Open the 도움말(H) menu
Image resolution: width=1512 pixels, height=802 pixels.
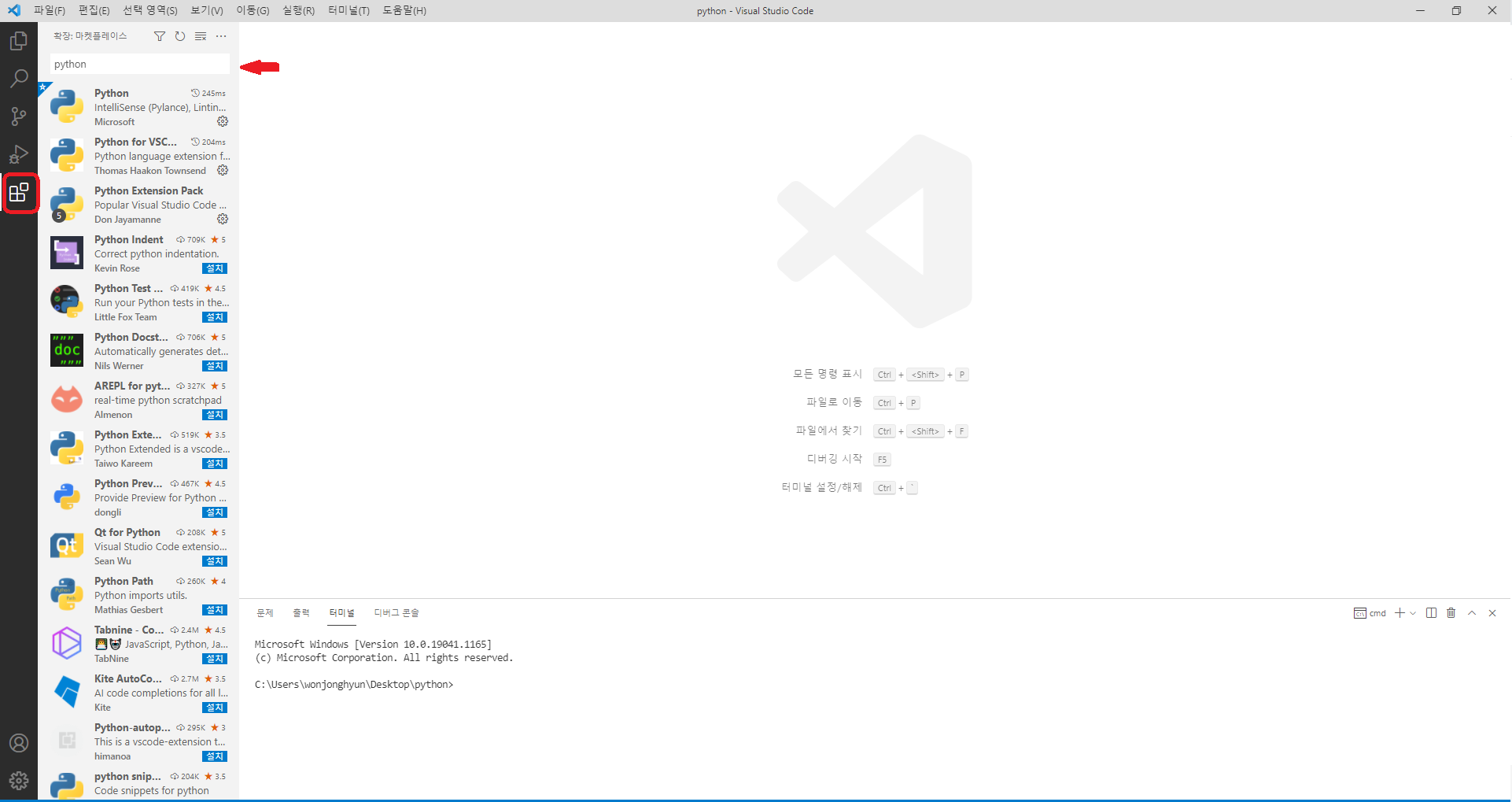coord(404,10)
